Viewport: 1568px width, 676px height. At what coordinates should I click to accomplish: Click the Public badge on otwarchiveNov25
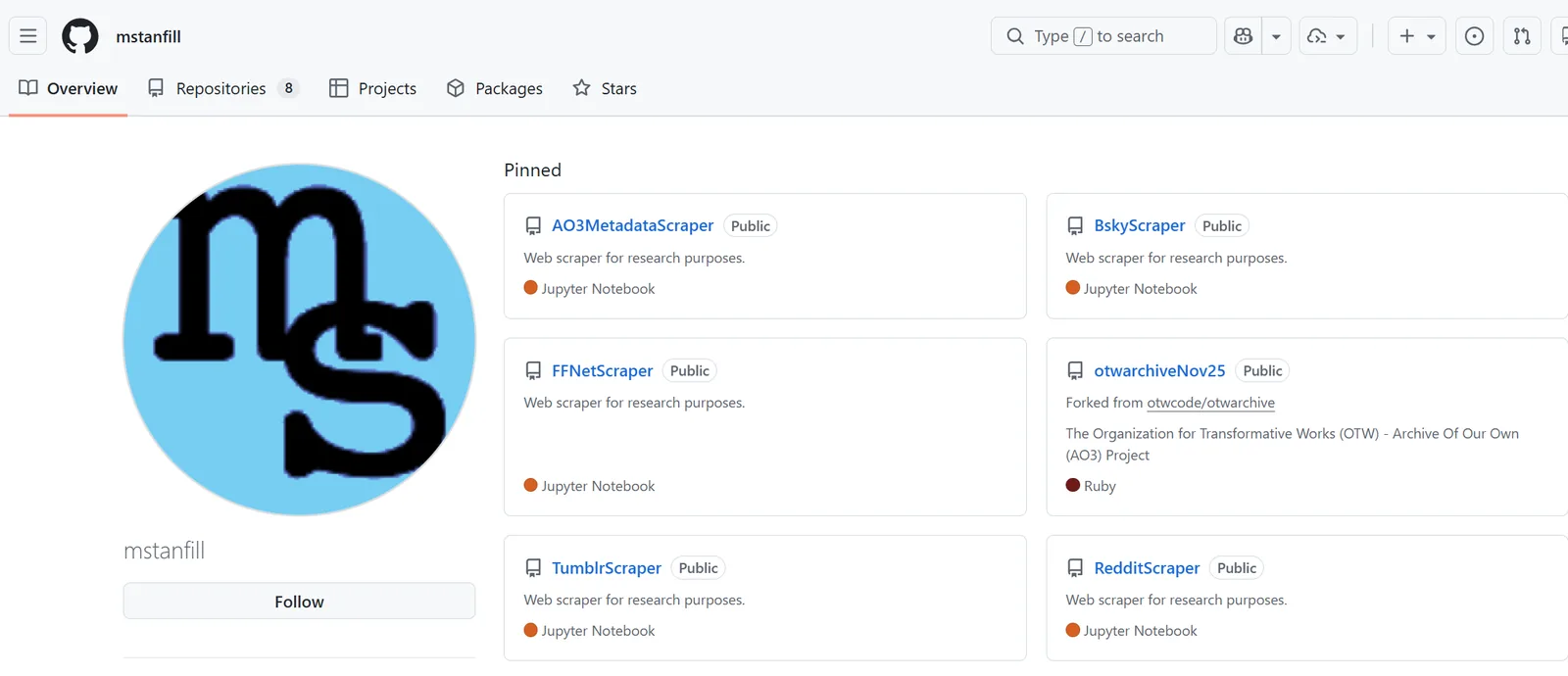click(x=1262, y=371)
